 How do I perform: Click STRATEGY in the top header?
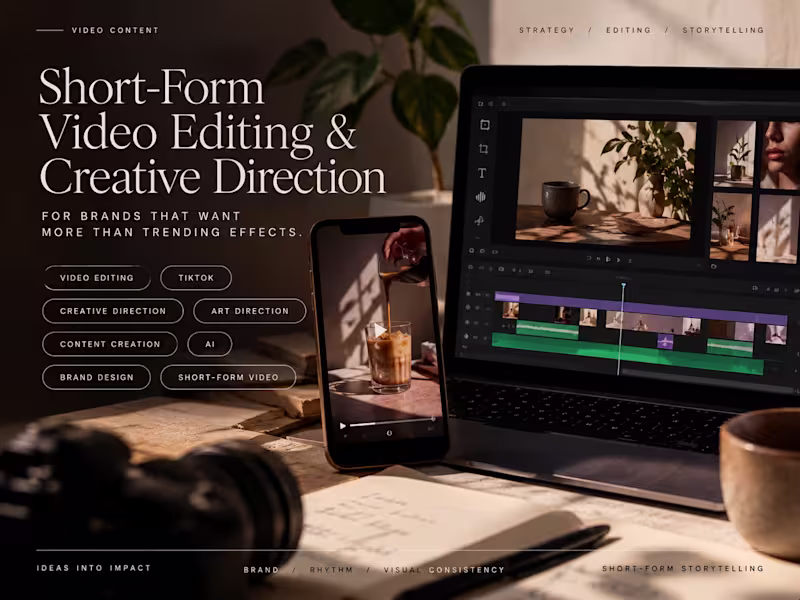(x=546, y=30)
